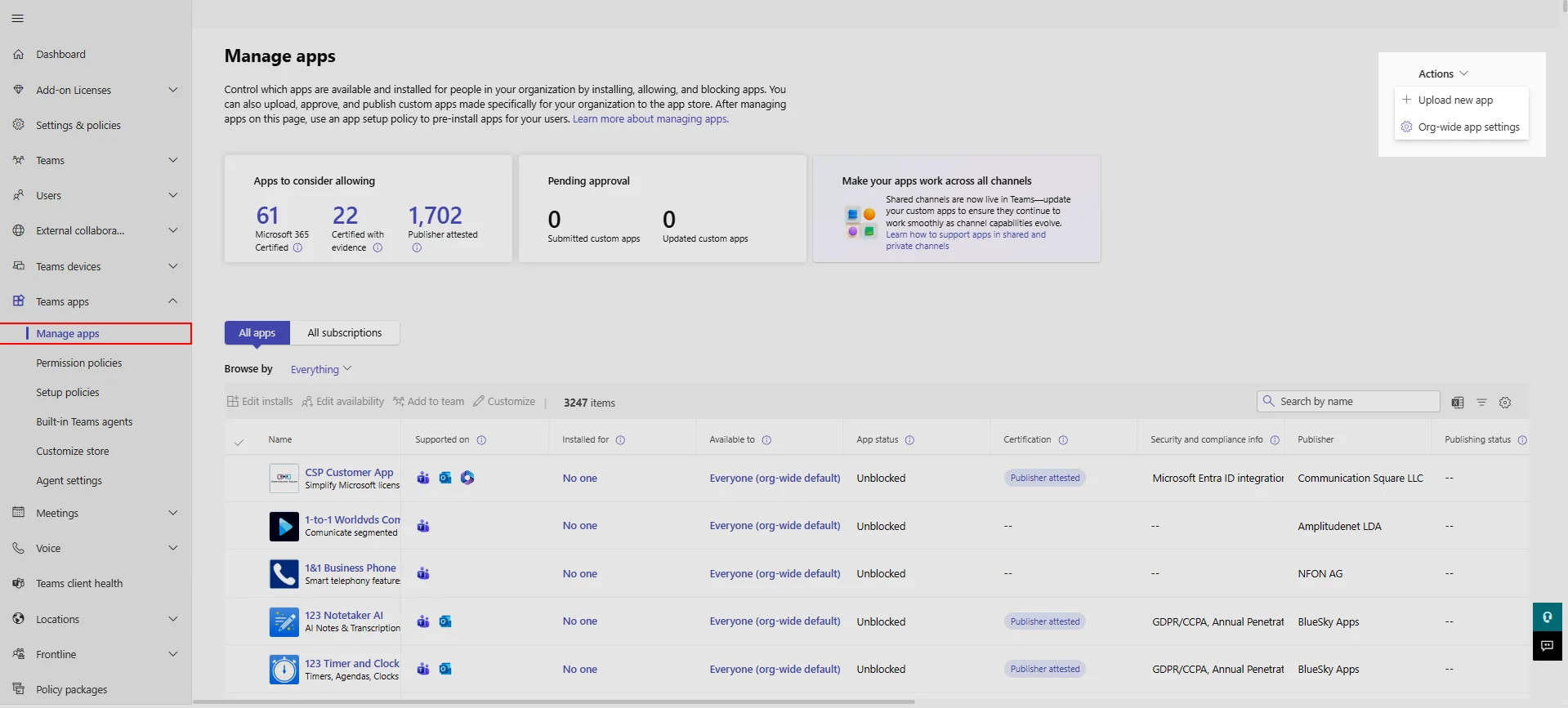This screenshot has height=708, width=1568.
Task: Follow the Learn more about managing apps link
Action: coord(650,119)
